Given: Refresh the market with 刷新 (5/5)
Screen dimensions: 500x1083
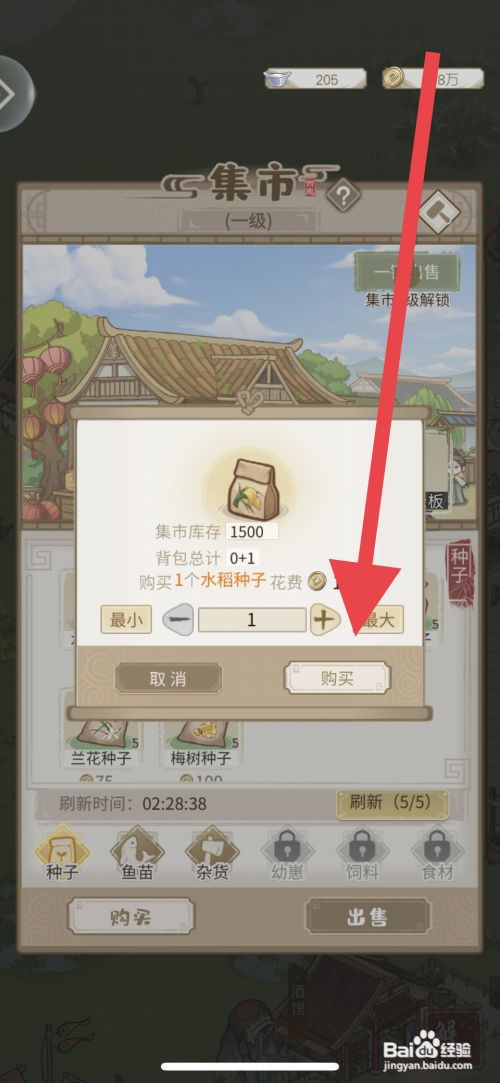Looking at the screenshot, I should point(392,803).
